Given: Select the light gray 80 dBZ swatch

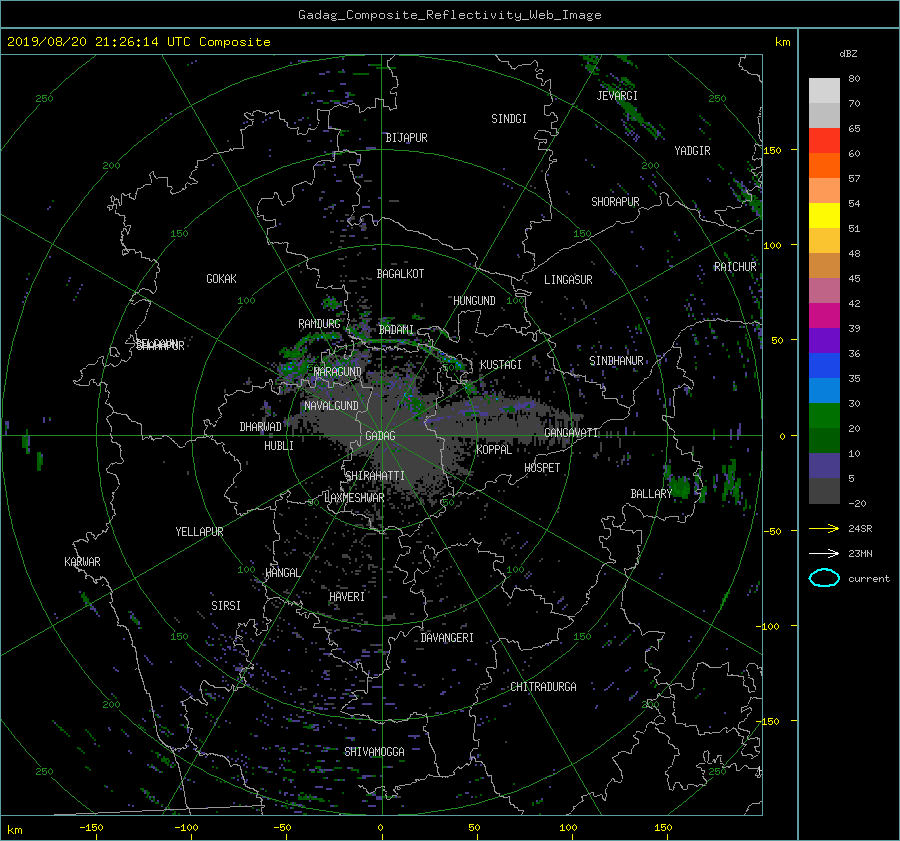Looking at the screenshot, I should [824, 91].
